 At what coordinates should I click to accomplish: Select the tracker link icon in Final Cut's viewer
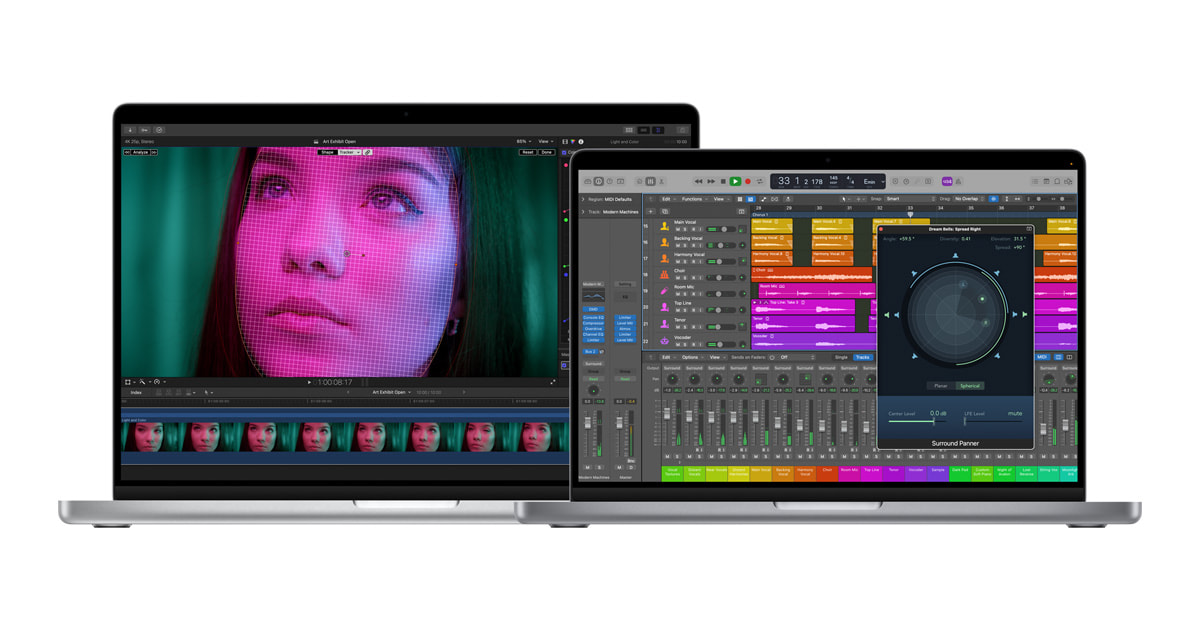coord(369,152)
